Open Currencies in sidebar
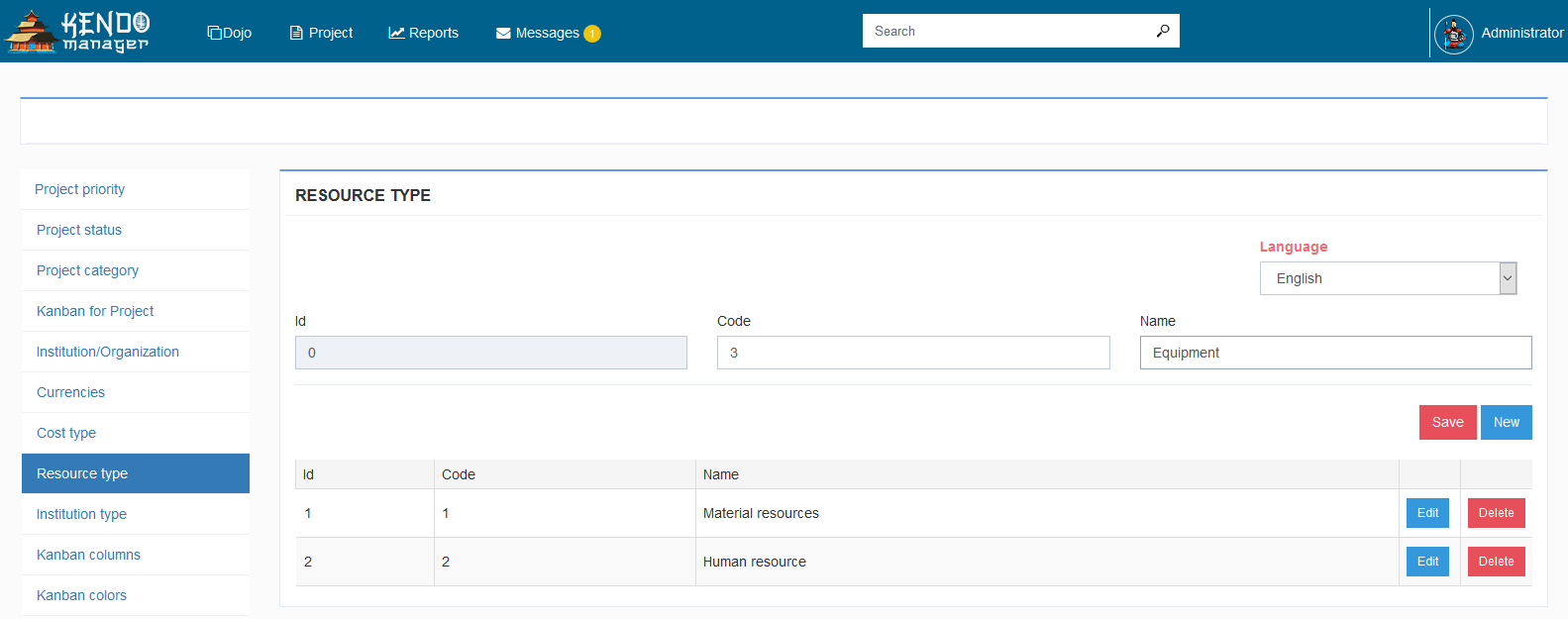1568x619 pixels. [136, 392]
